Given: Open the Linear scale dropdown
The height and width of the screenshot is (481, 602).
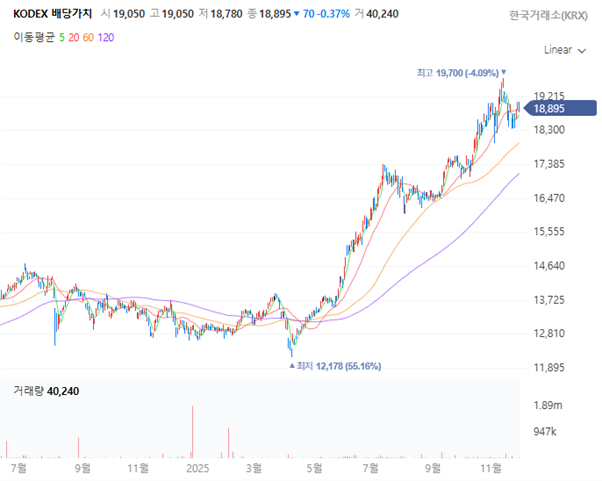Looking at the screenshot, I should coord(565,50).
